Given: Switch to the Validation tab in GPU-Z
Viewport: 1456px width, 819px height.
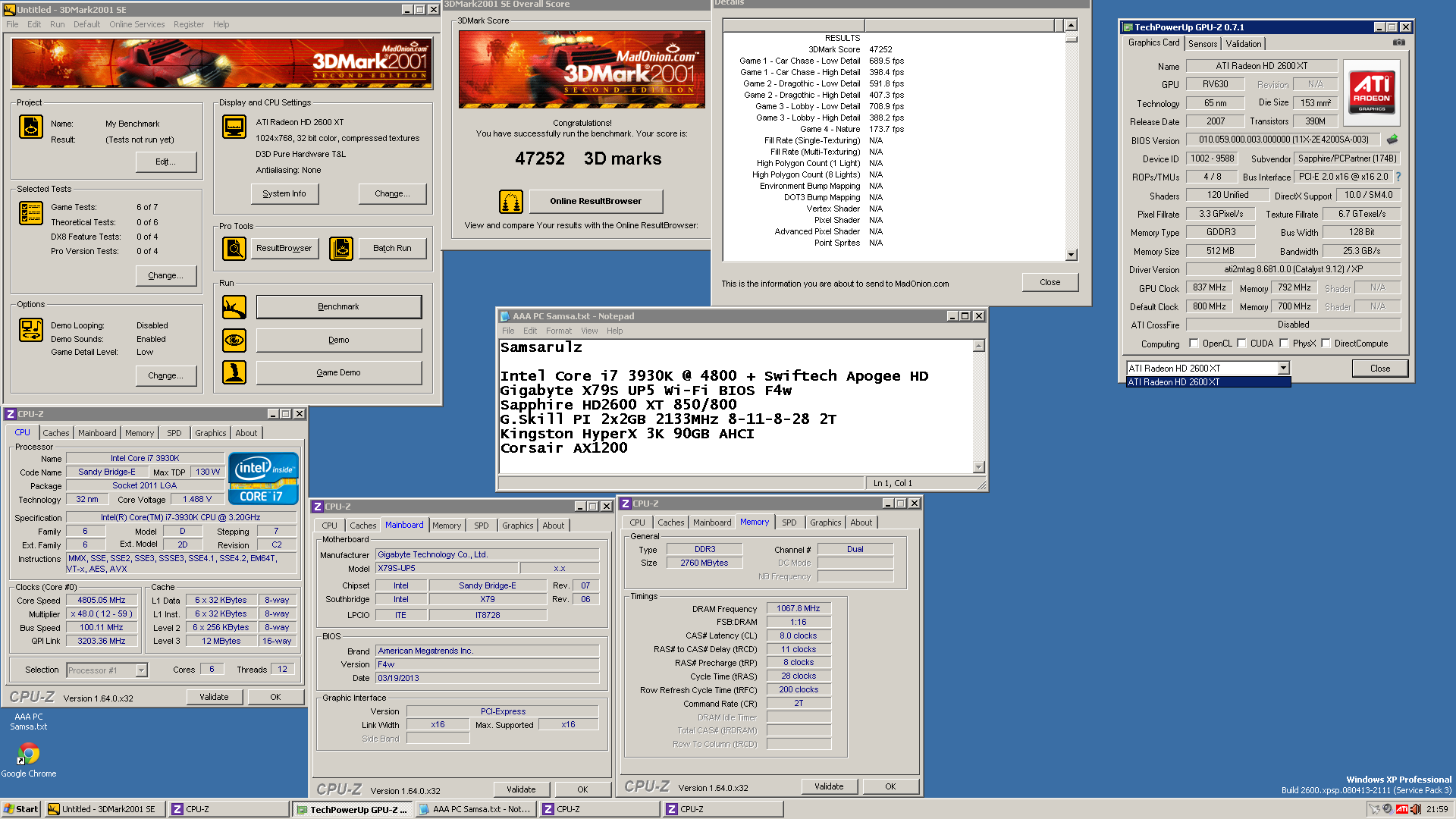Looking at the screenshot, I should (x=1244, y=44).
